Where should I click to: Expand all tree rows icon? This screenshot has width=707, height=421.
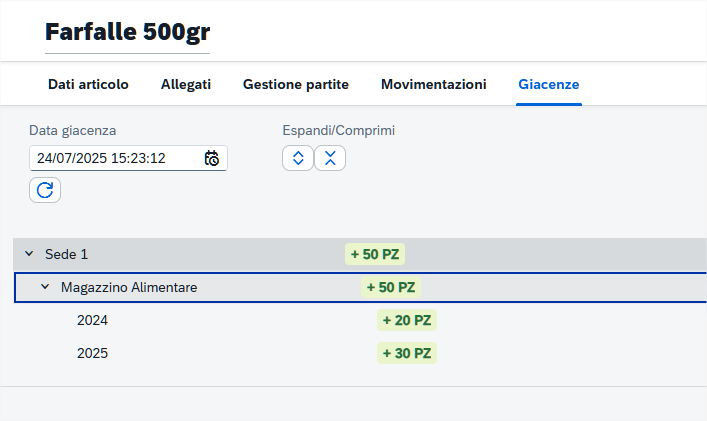[x=298, y=158]
